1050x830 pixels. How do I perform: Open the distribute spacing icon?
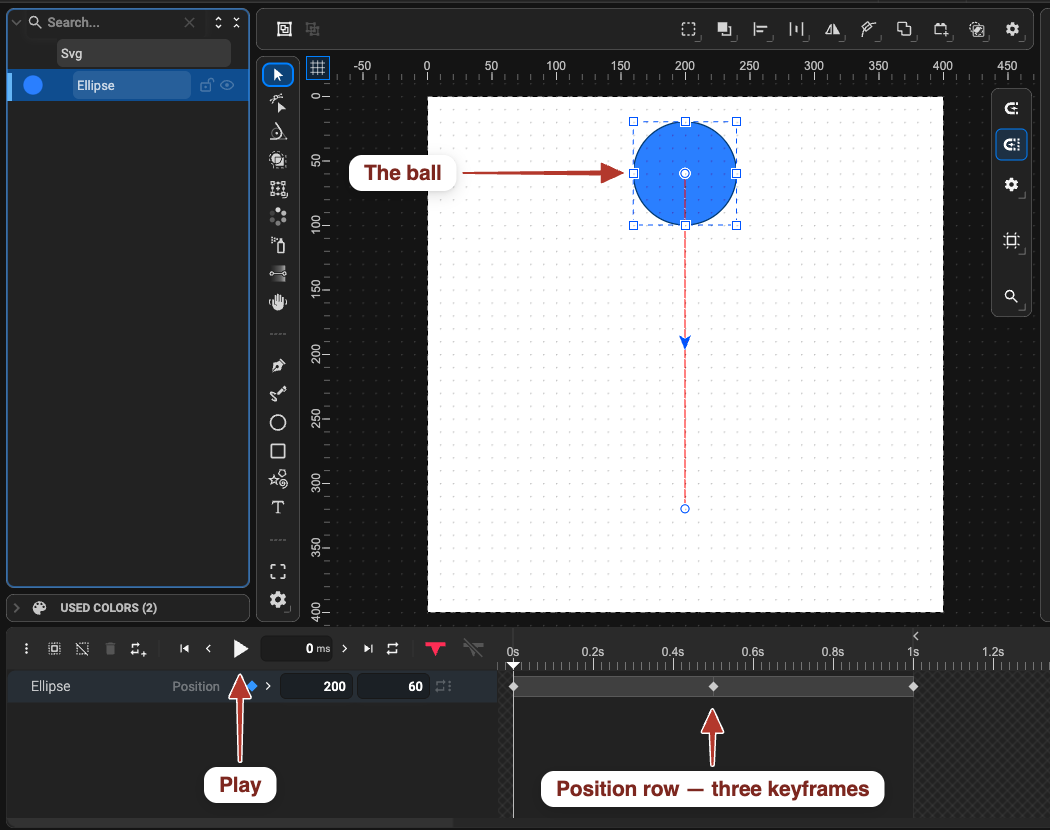coord(796,29)
